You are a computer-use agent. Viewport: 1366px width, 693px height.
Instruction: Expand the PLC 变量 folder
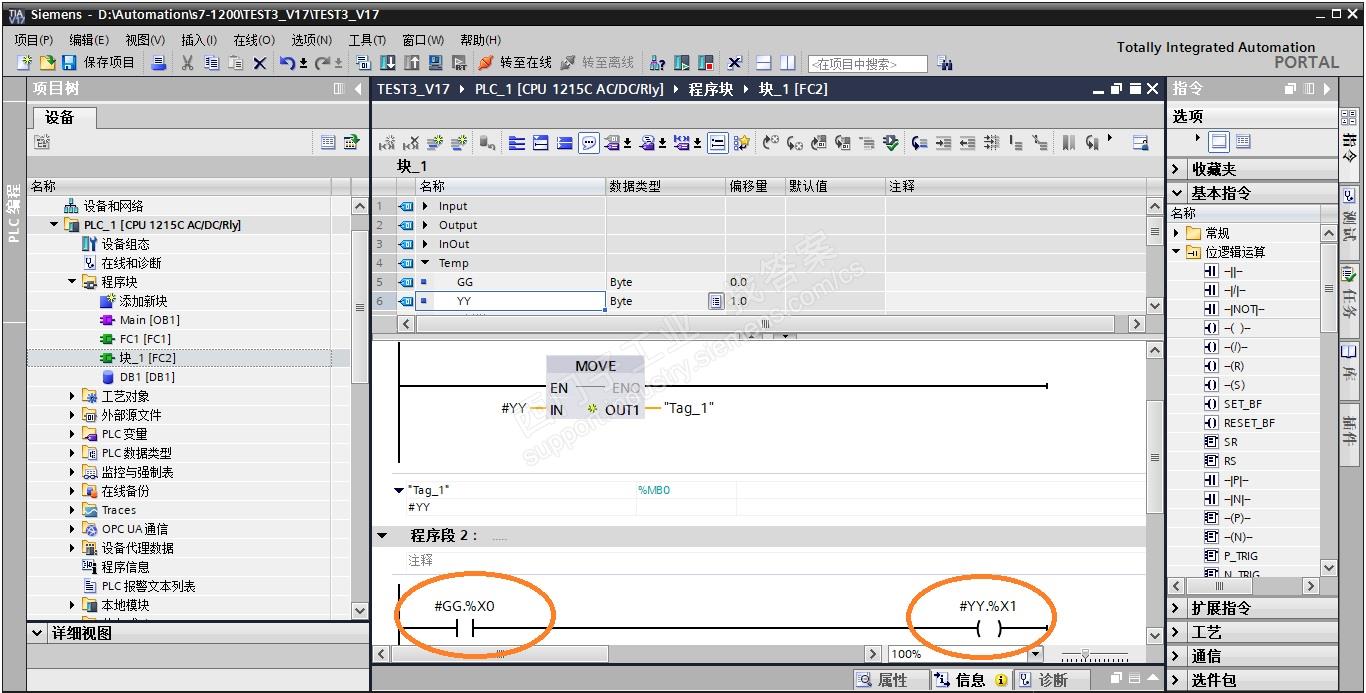[x=72, y=434]
